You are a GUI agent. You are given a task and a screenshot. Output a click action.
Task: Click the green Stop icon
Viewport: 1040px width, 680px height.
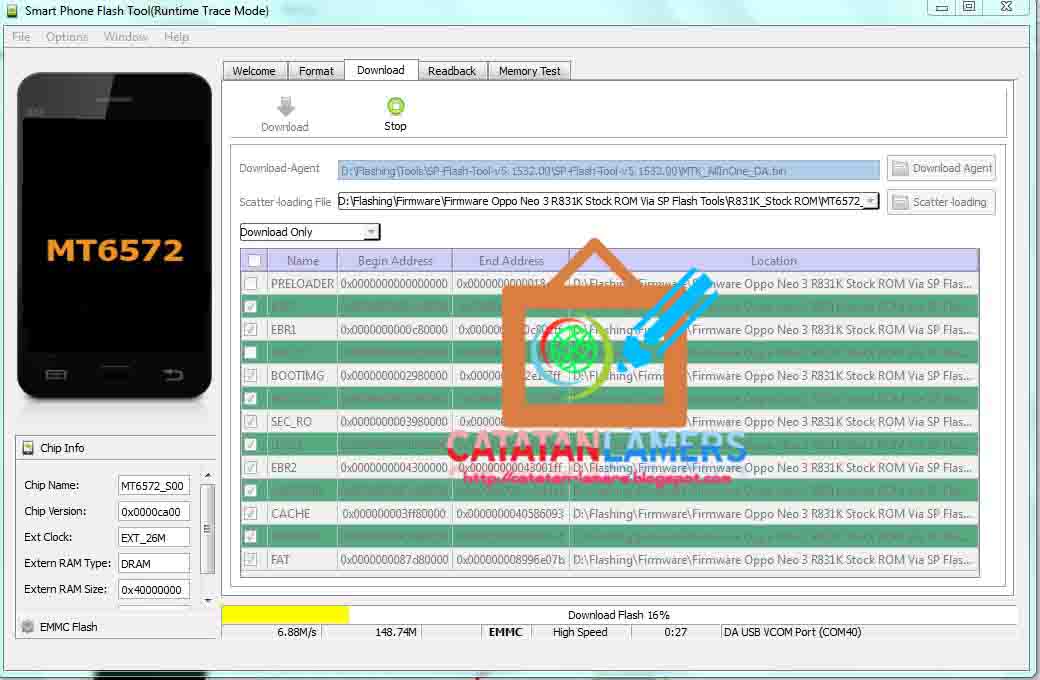[395, 106]
